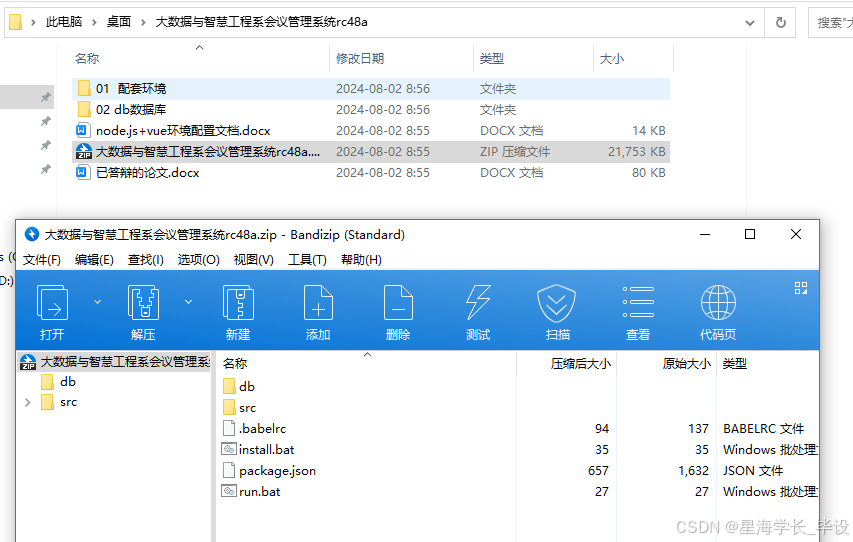The width and height of the screenshot is (853, 542).
Task: Click the db folder icon in file list
Action: [x=230, y=387]
